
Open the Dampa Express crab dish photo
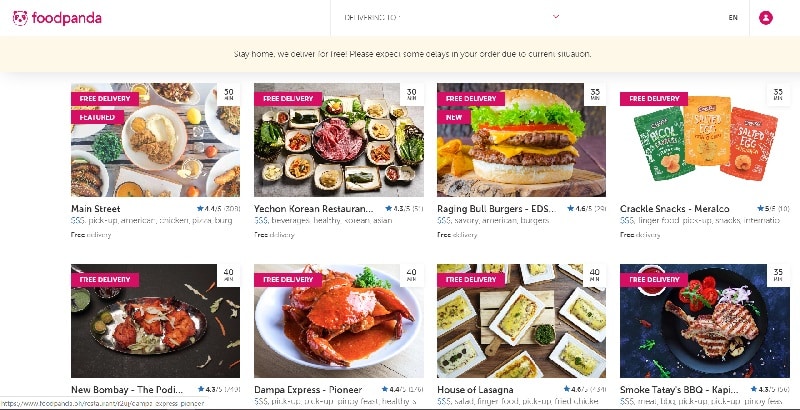(x=339, y=321)
